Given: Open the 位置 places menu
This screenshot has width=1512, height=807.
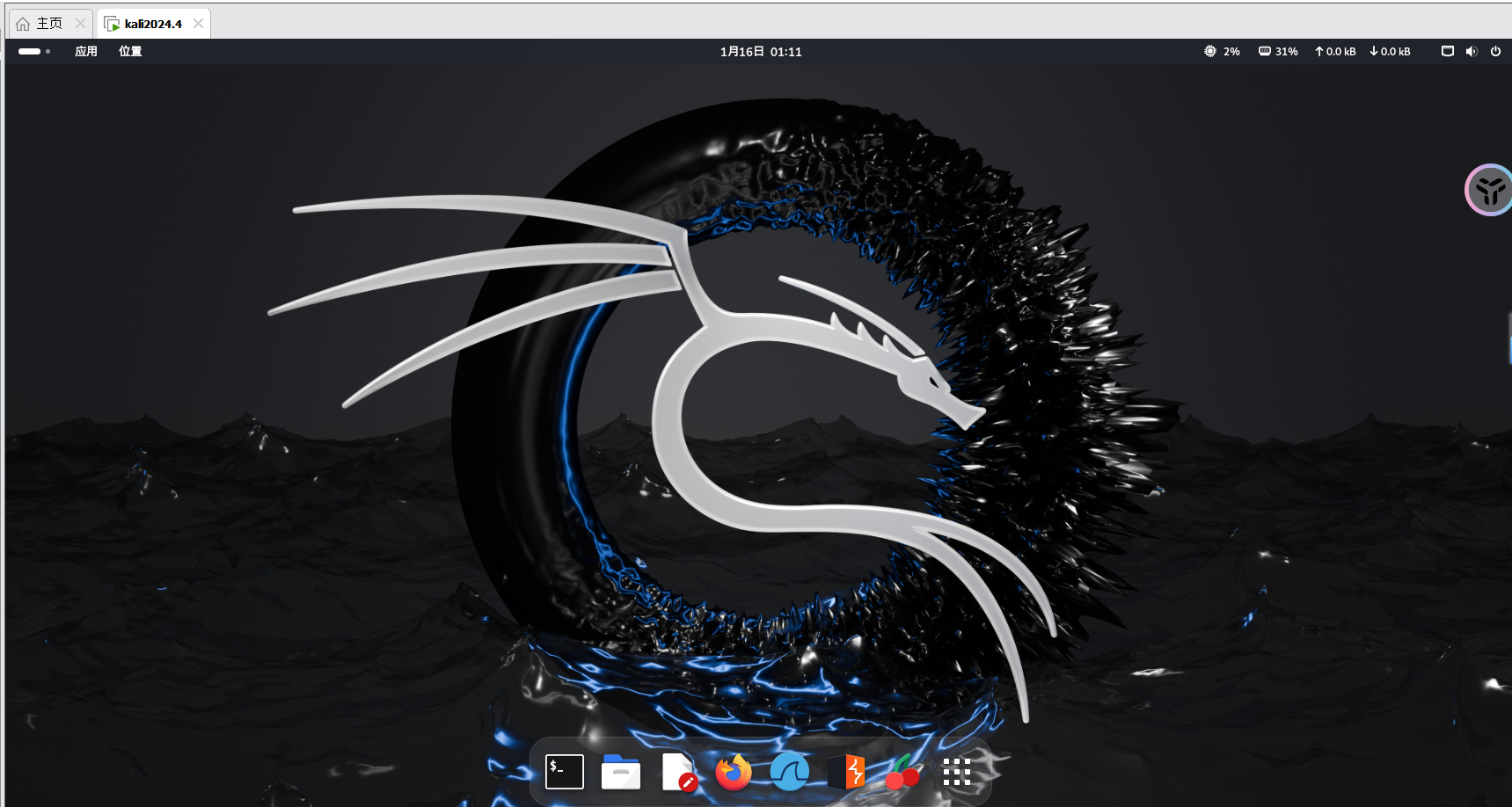Looking at the screenshot, I should [130, 51].
